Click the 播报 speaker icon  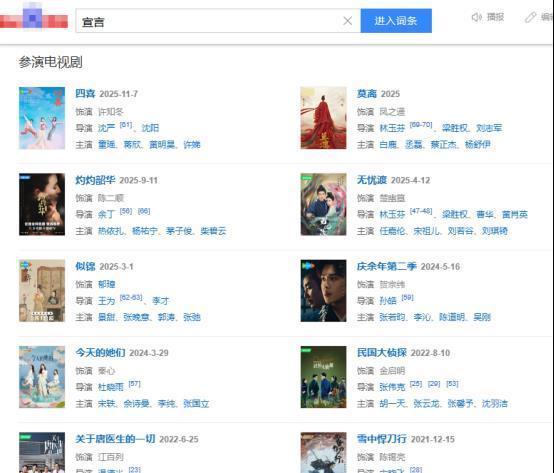pyautogui.click(x=477, y=17)
